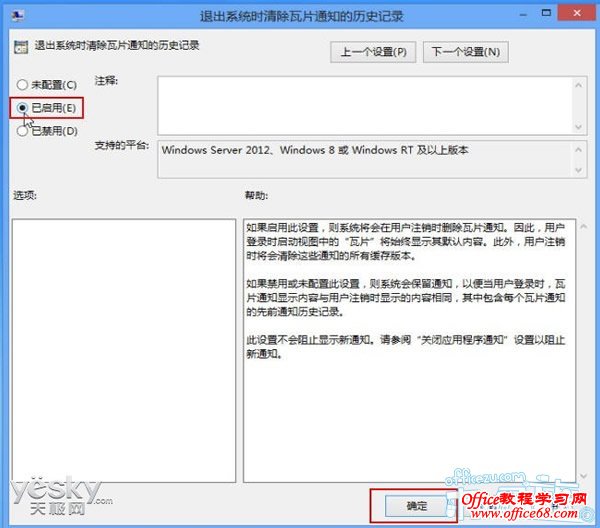The image size is (600, 528).
Task: Click the help panel scroll down arrow
Action: (x=584, y=476)
